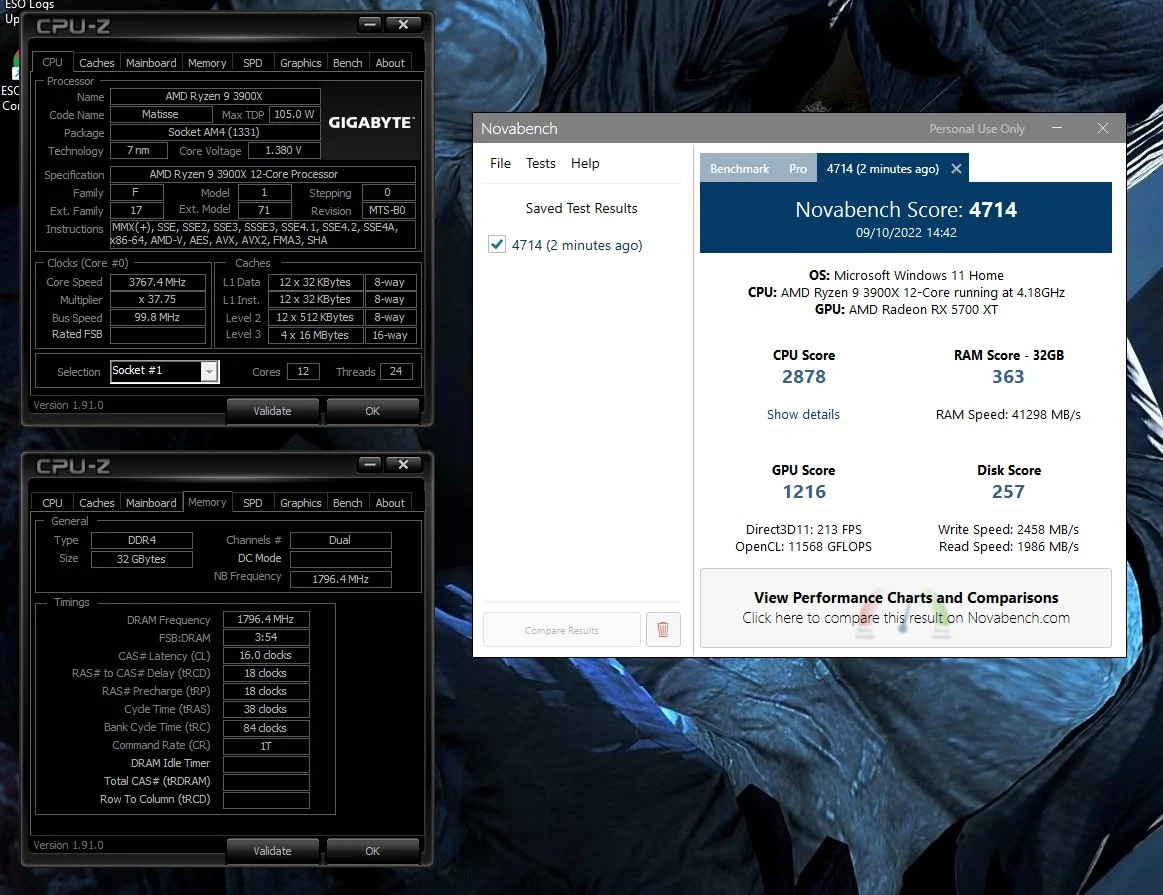Open Novabench File menu
The height and width of the screenshot is (895, 1163).
[x=500, y=163]
